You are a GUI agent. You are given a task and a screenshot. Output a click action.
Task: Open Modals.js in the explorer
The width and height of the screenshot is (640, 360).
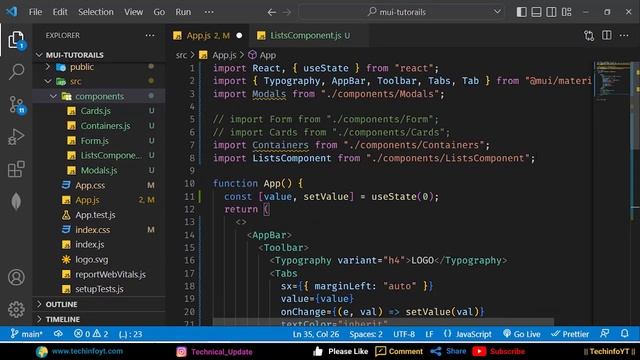tap(99, 170)
